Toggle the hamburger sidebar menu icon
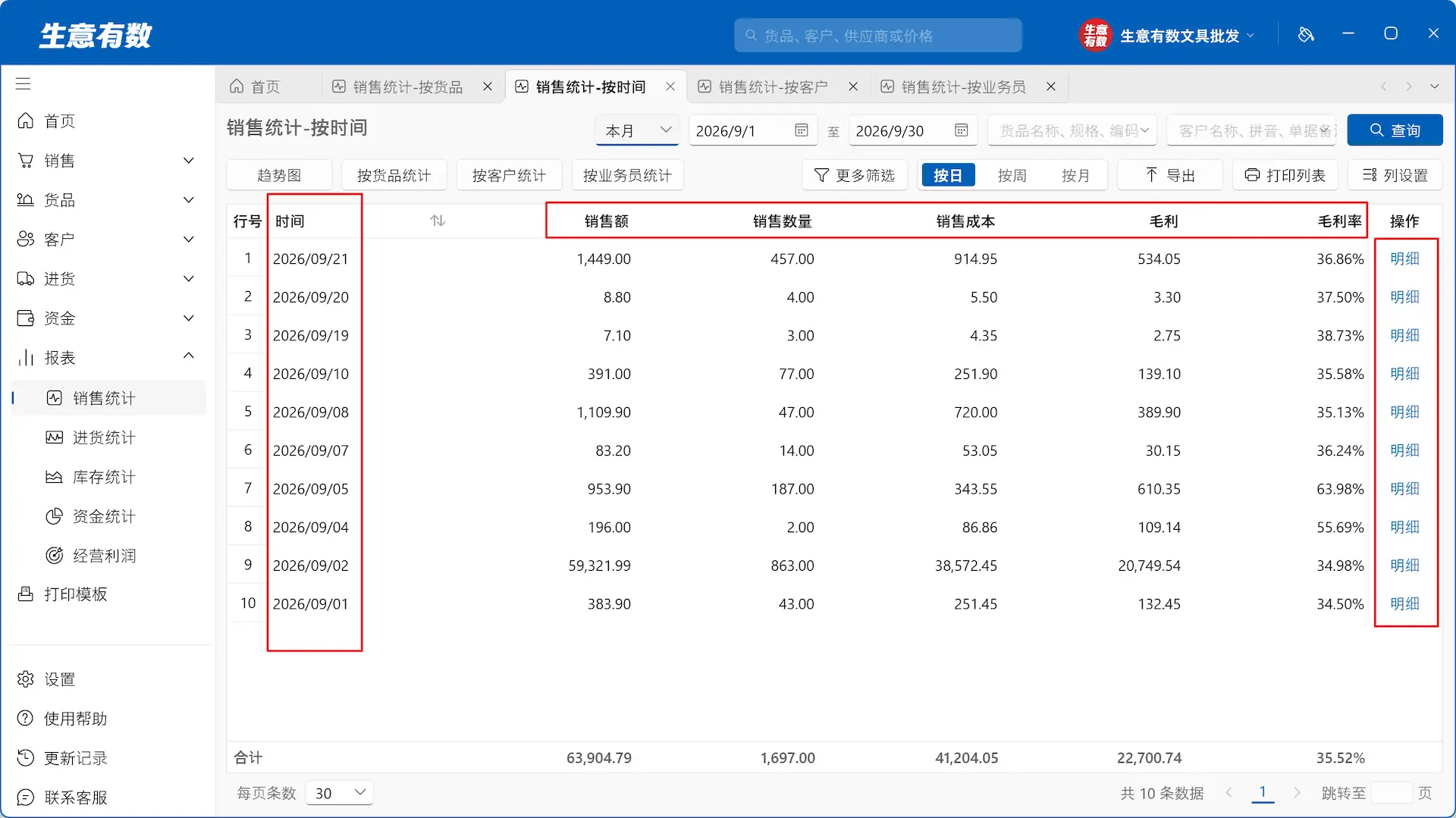The image size is (1456, 818). tap(24, 83)
